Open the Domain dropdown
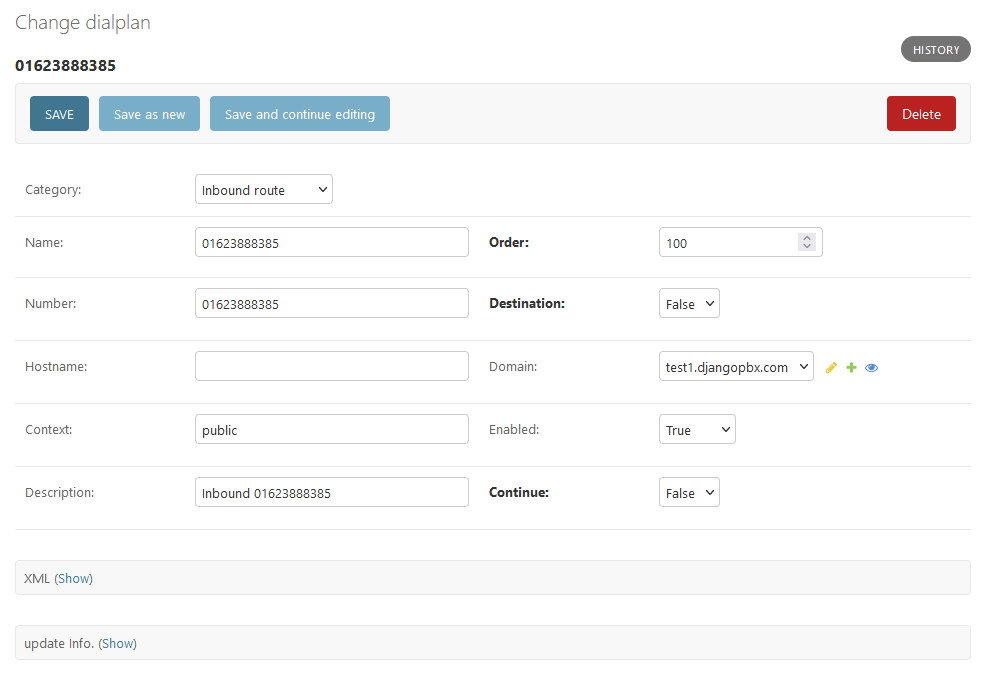The height and width of the screenshot is (679, 988). pyautogui.click(x=736, y=367)
